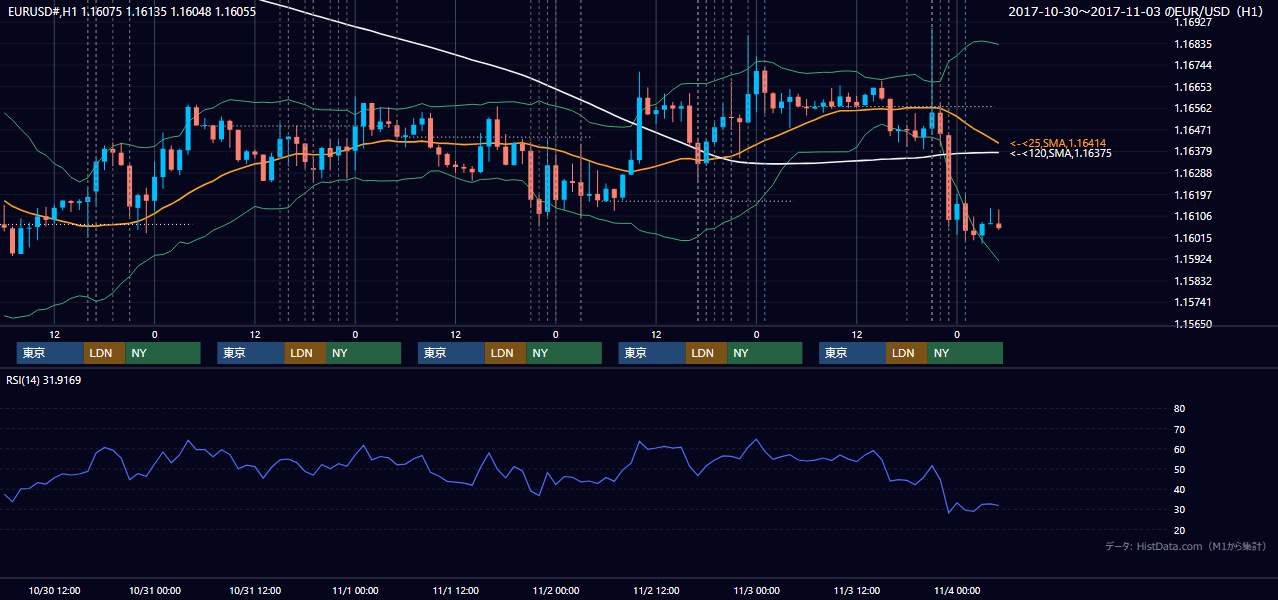
Task: Click the HistData.com data source credit
Action: tap(1186, 546)
